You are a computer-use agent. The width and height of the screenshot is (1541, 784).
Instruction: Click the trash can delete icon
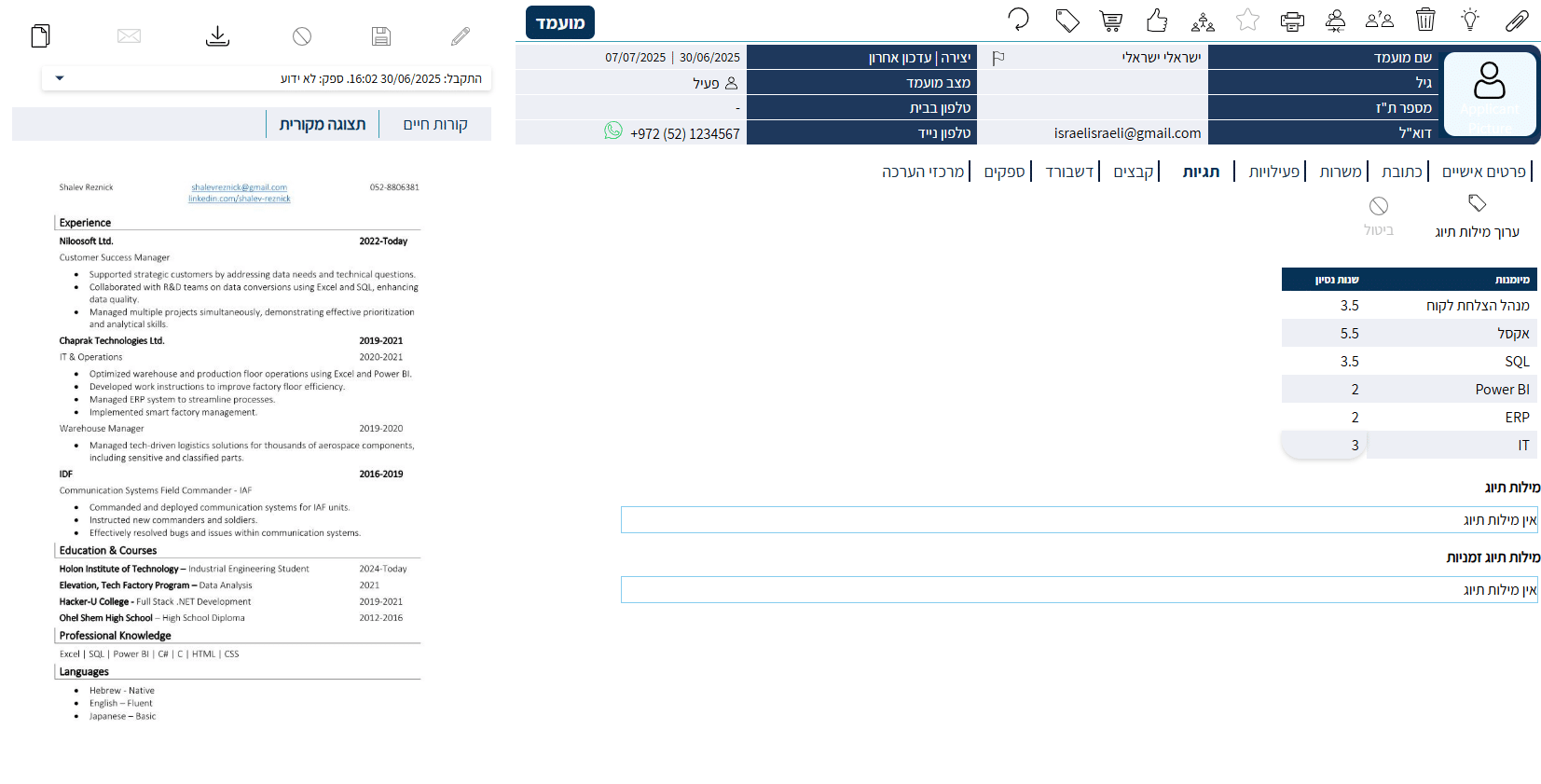point(1424,20)
